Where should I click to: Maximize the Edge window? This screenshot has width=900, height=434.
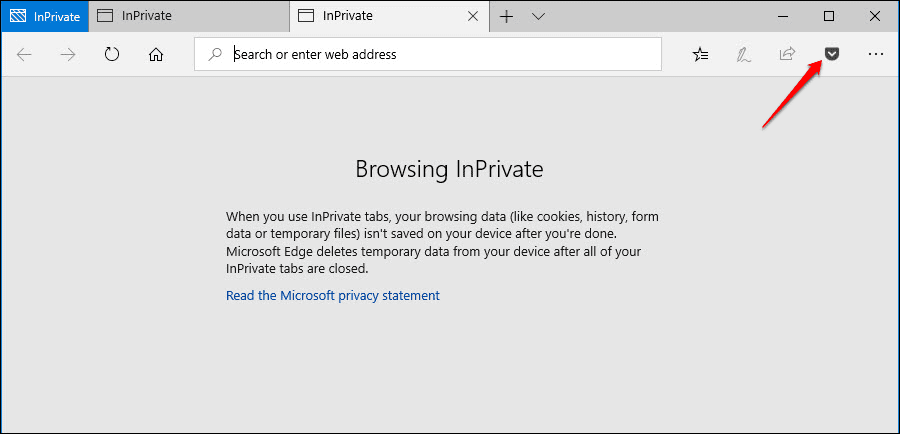pyautogui.click(x=829, y=17)
